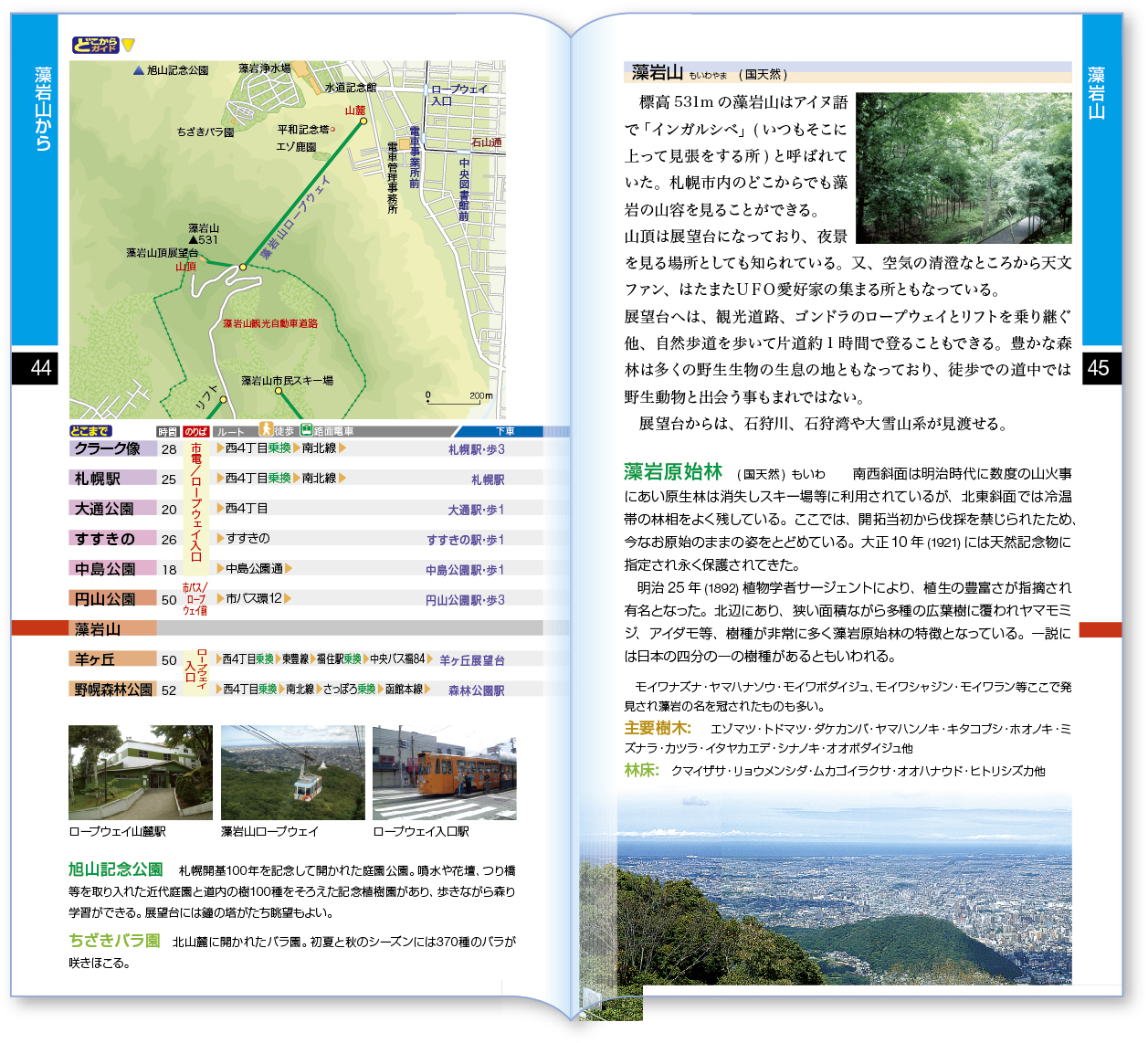Click the 森林公園駅 alighting stop
Viewport: 1148px width, 1043px height.
[x=476, y=690]
